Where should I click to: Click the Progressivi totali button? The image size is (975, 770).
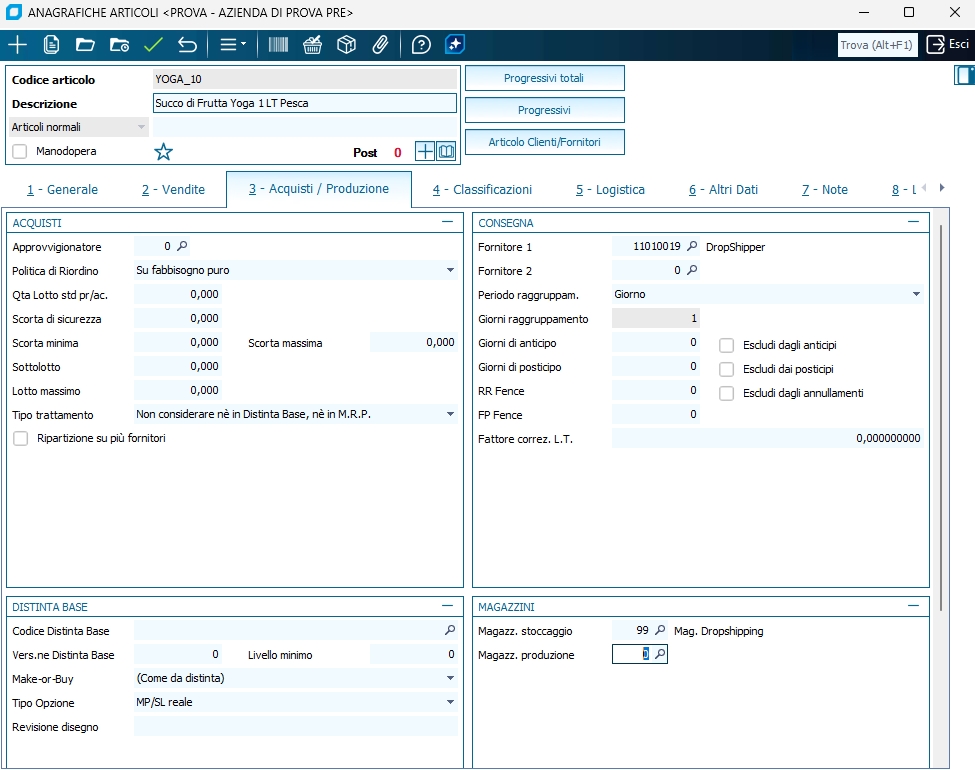[544, 78]
